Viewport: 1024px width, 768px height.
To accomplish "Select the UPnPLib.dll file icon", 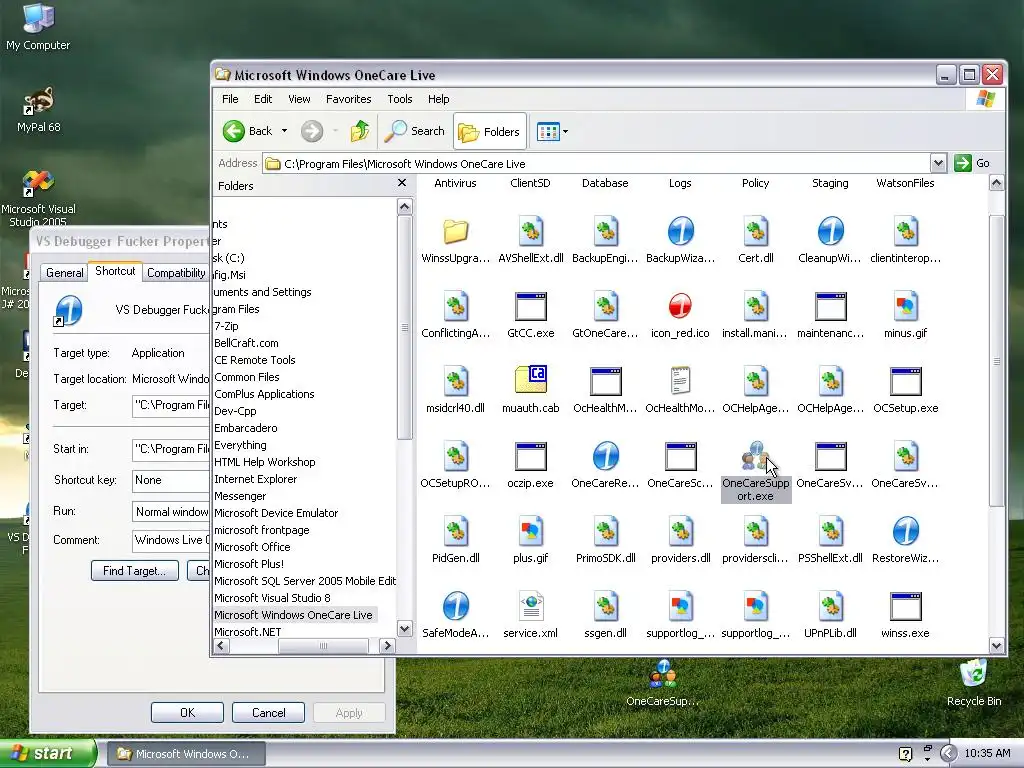I will [831, 607].
